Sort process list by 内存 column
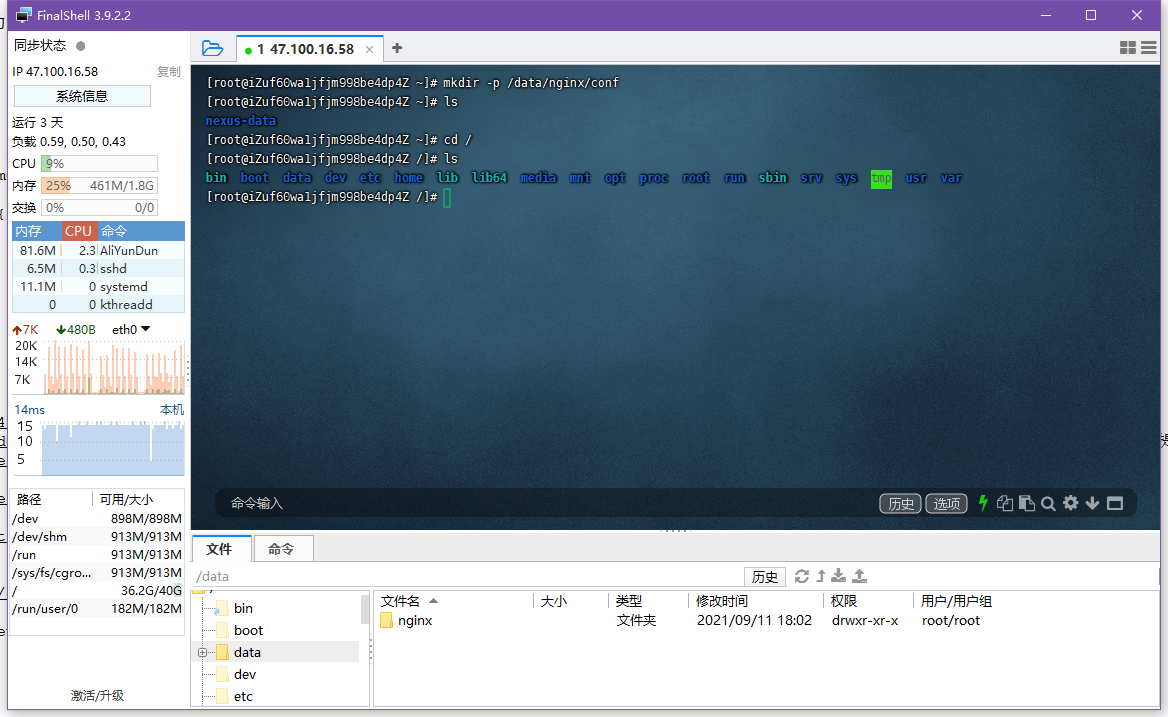Viewport: 1168px width, 717px height. [36, 231]
